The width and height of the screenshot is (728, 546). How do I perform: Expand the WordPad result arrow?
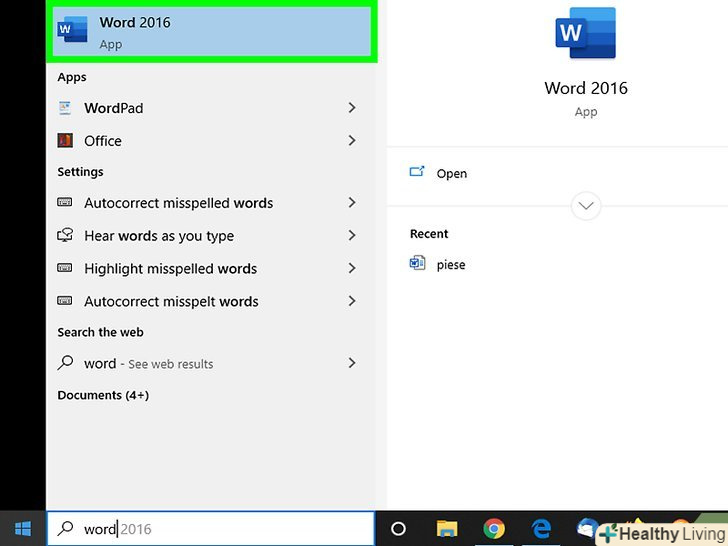point(352,108)
